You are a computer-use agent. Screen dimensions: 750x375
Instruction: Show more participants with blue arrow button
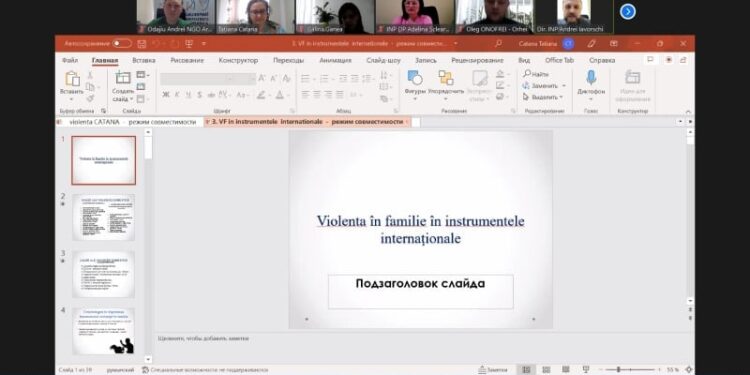click(628, 11)
